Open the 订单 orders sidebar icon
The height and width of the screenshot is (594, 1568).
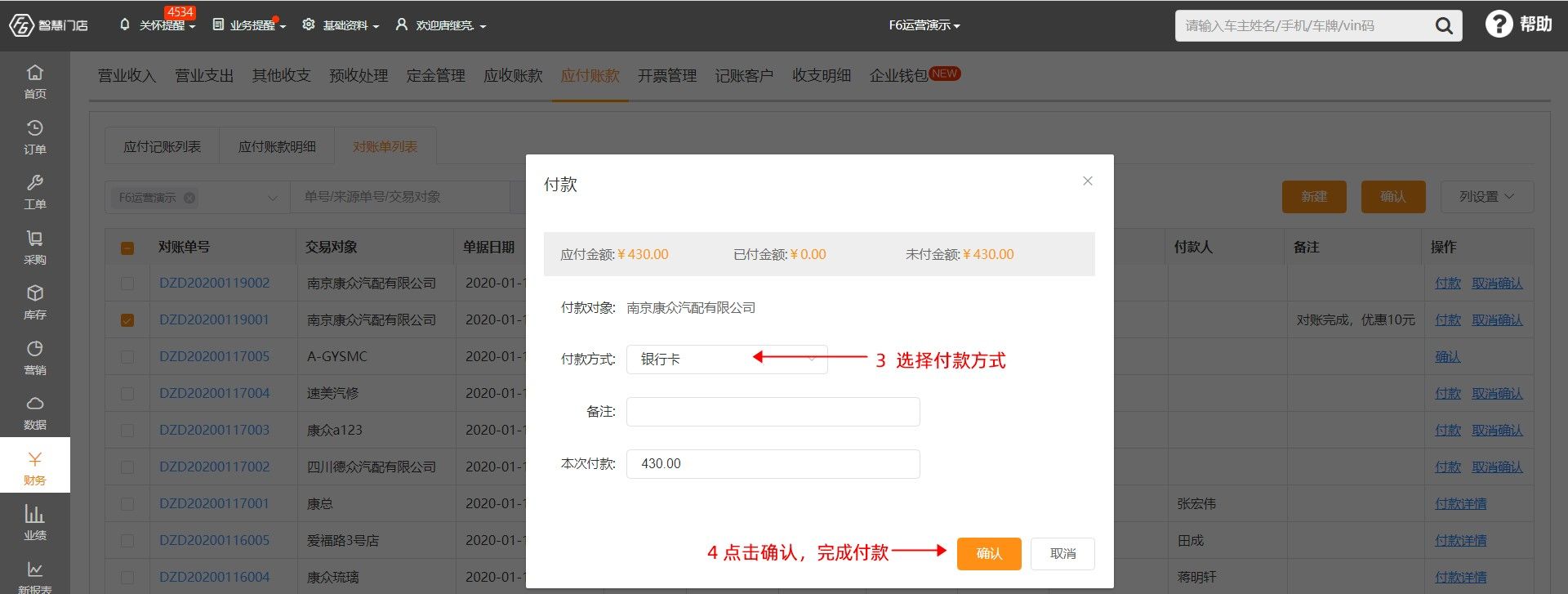[x=34, y=137]
